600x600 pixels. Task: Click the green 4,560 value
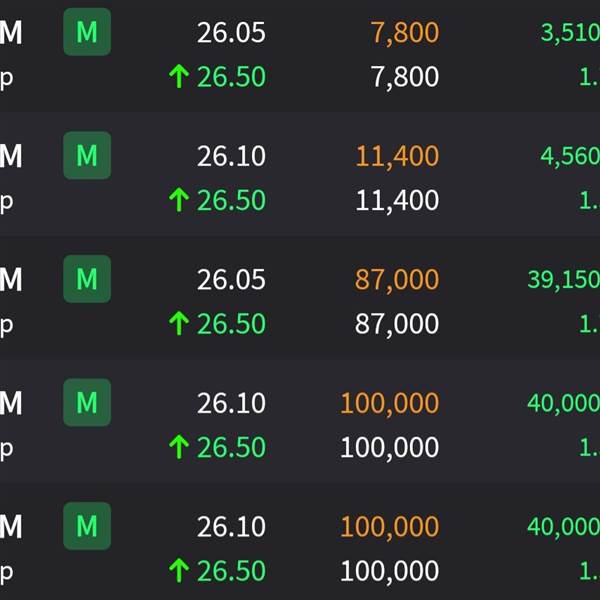click(570, 156)
